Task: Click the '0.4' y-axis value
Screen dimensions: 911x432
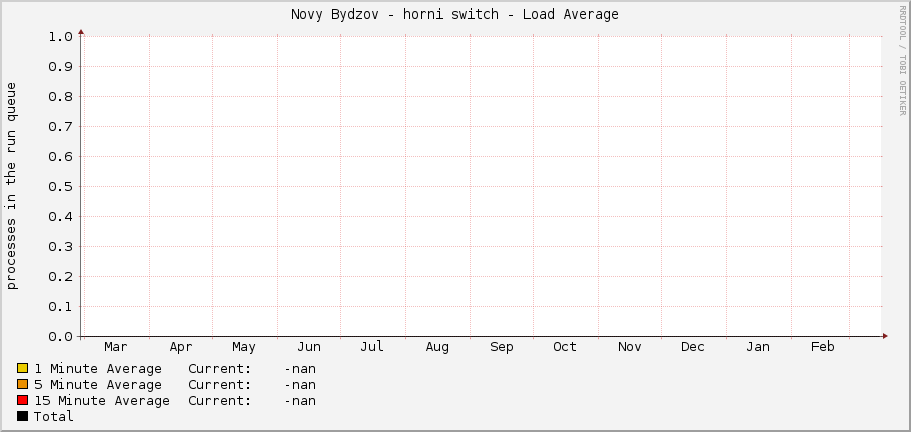Action: pyautogui.click(x=60, y=217)
